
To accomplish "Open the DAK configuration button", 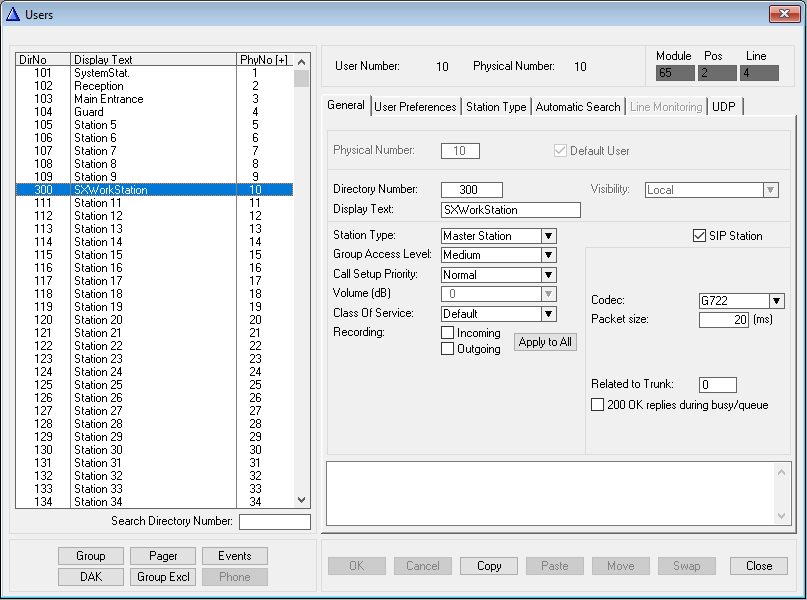I will tap(90, 577).
